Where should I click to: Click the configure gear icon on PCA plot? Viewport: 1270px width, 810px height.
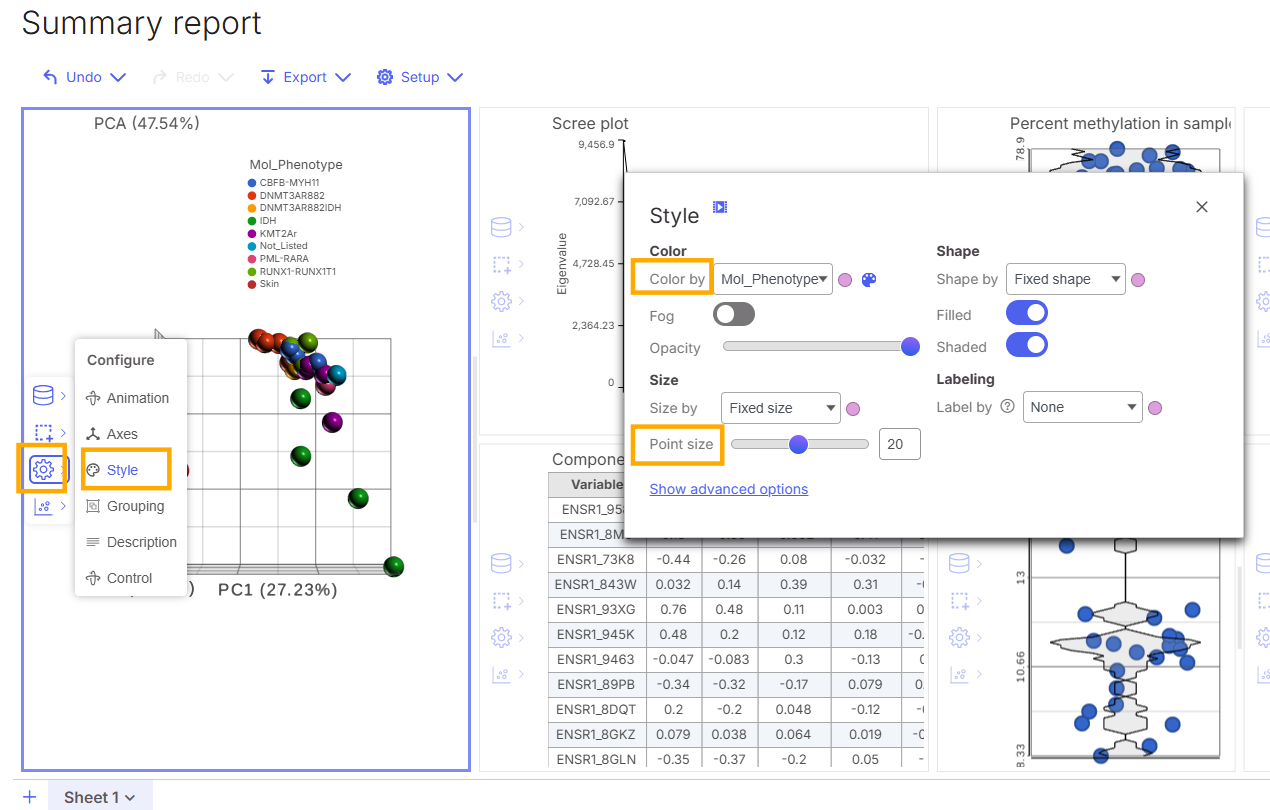[43, 469]
